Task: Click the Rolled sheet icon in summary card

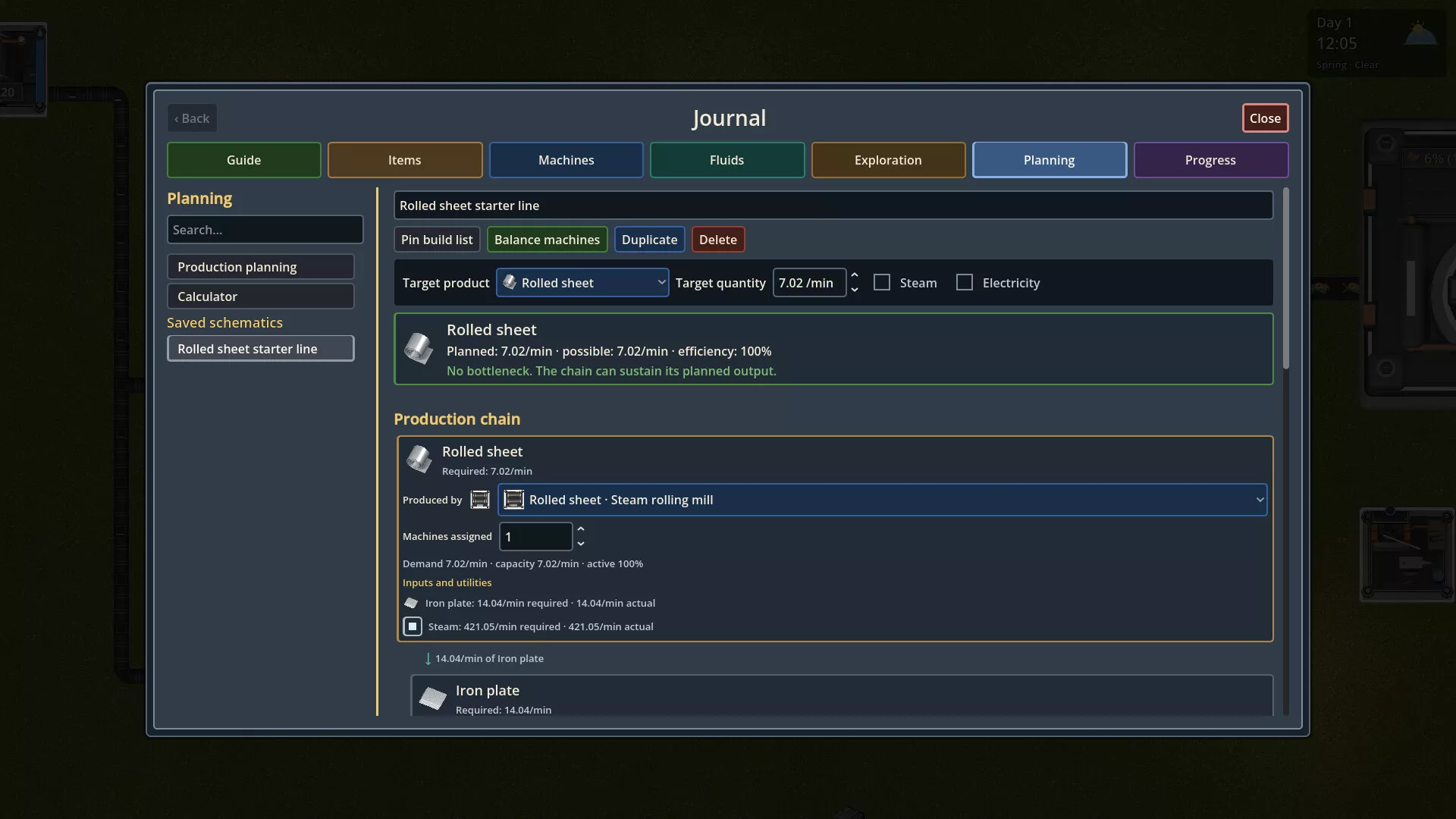Action: tap(418, 348)
